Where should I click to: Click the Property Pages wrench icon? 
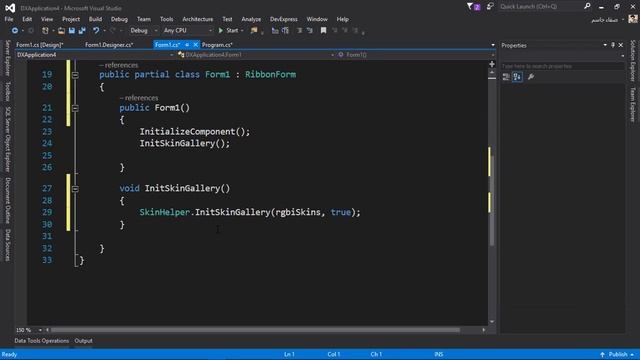tap(531, 77)
